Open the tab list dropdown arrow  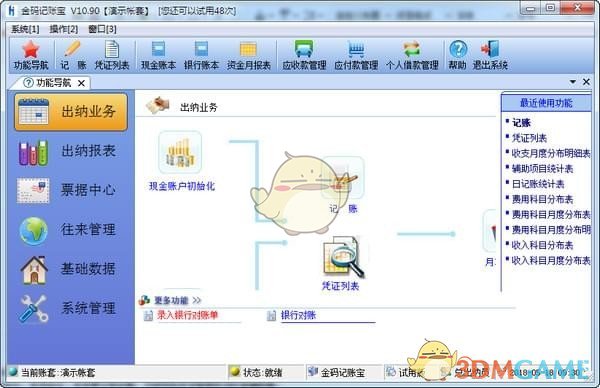[573, 82]
